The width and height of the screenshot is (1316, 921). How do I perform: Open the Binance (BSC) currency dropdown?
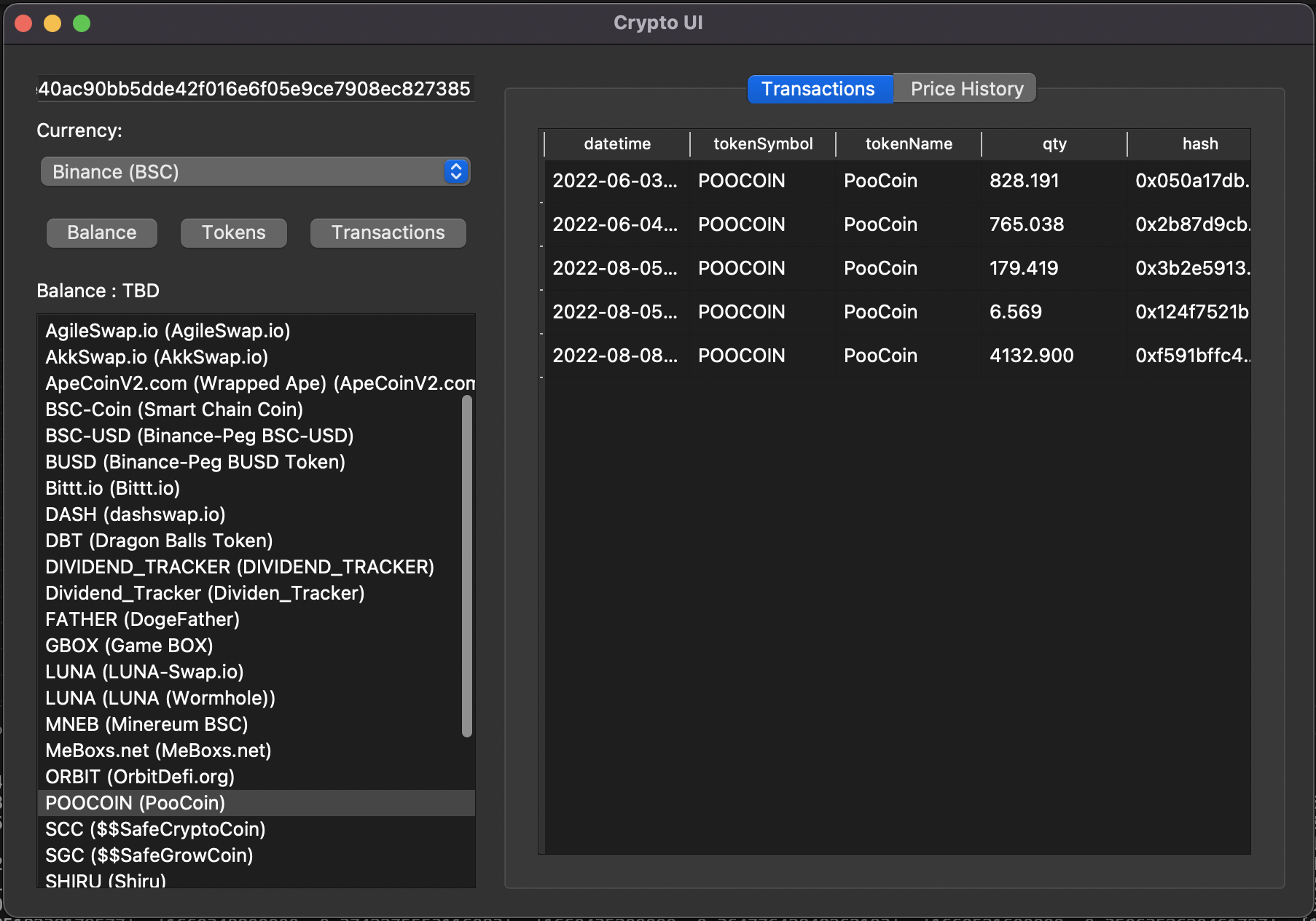point(255,172)
